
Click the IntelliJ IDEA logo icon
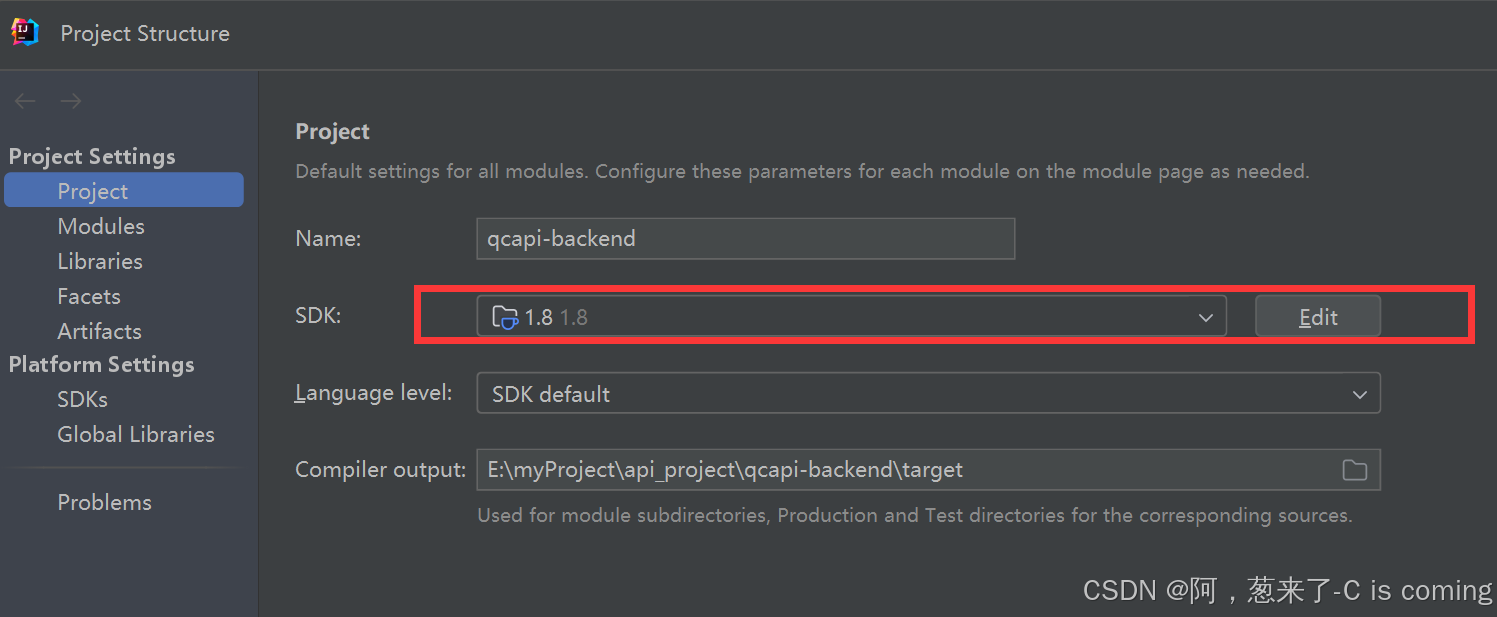25,33
